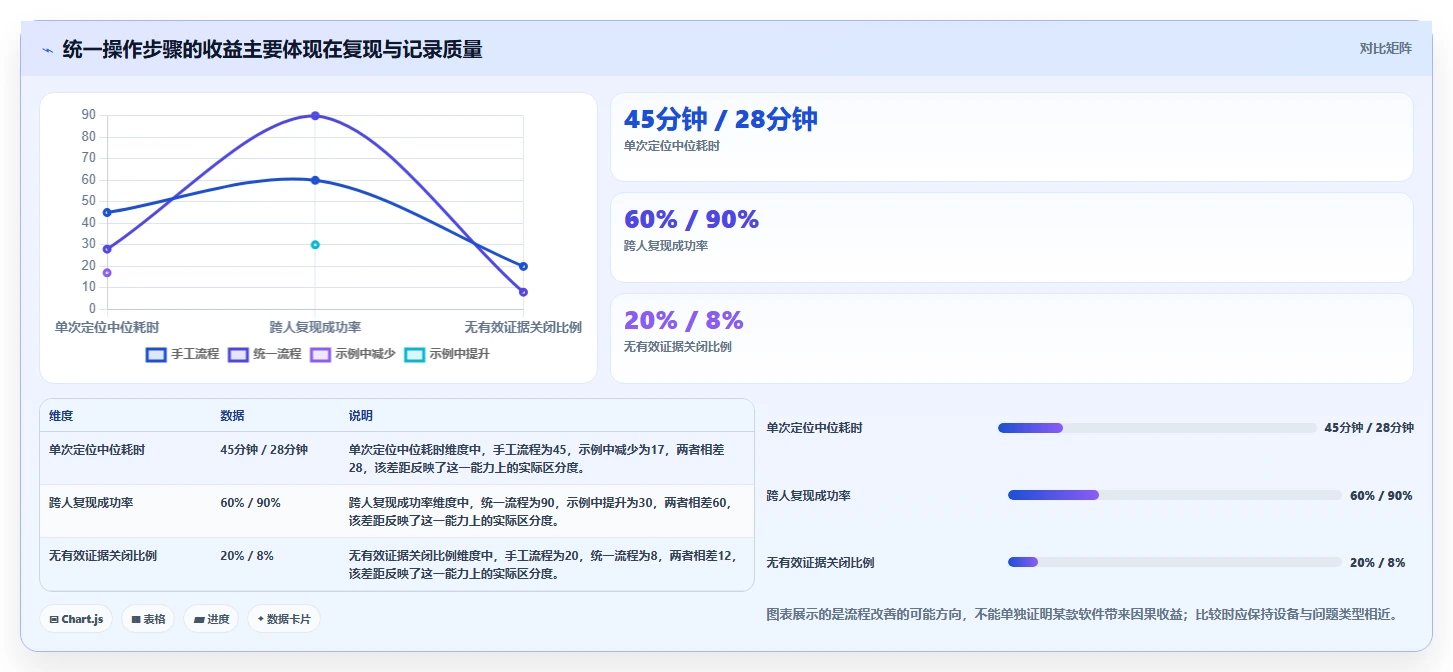This screenshot has height=672, width=1453.
Task: Click the 手工流程 point at 45
Action: [x=107, y=212]
